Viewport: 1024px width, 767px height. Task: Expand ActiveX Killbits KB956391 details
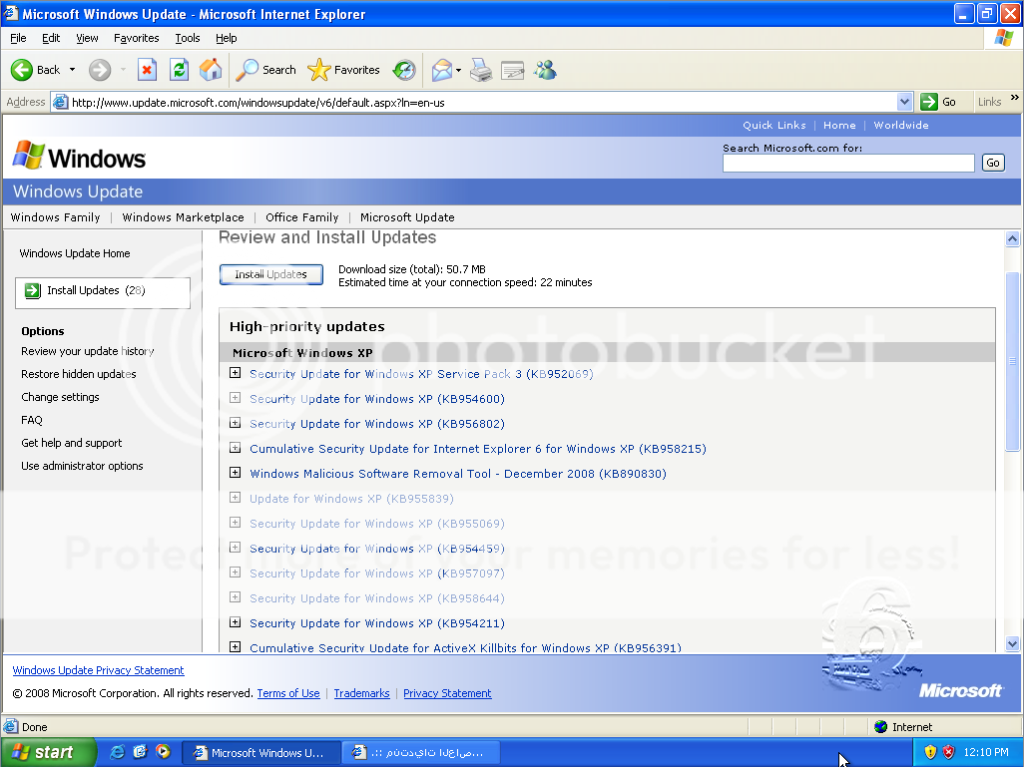(235, 647)
